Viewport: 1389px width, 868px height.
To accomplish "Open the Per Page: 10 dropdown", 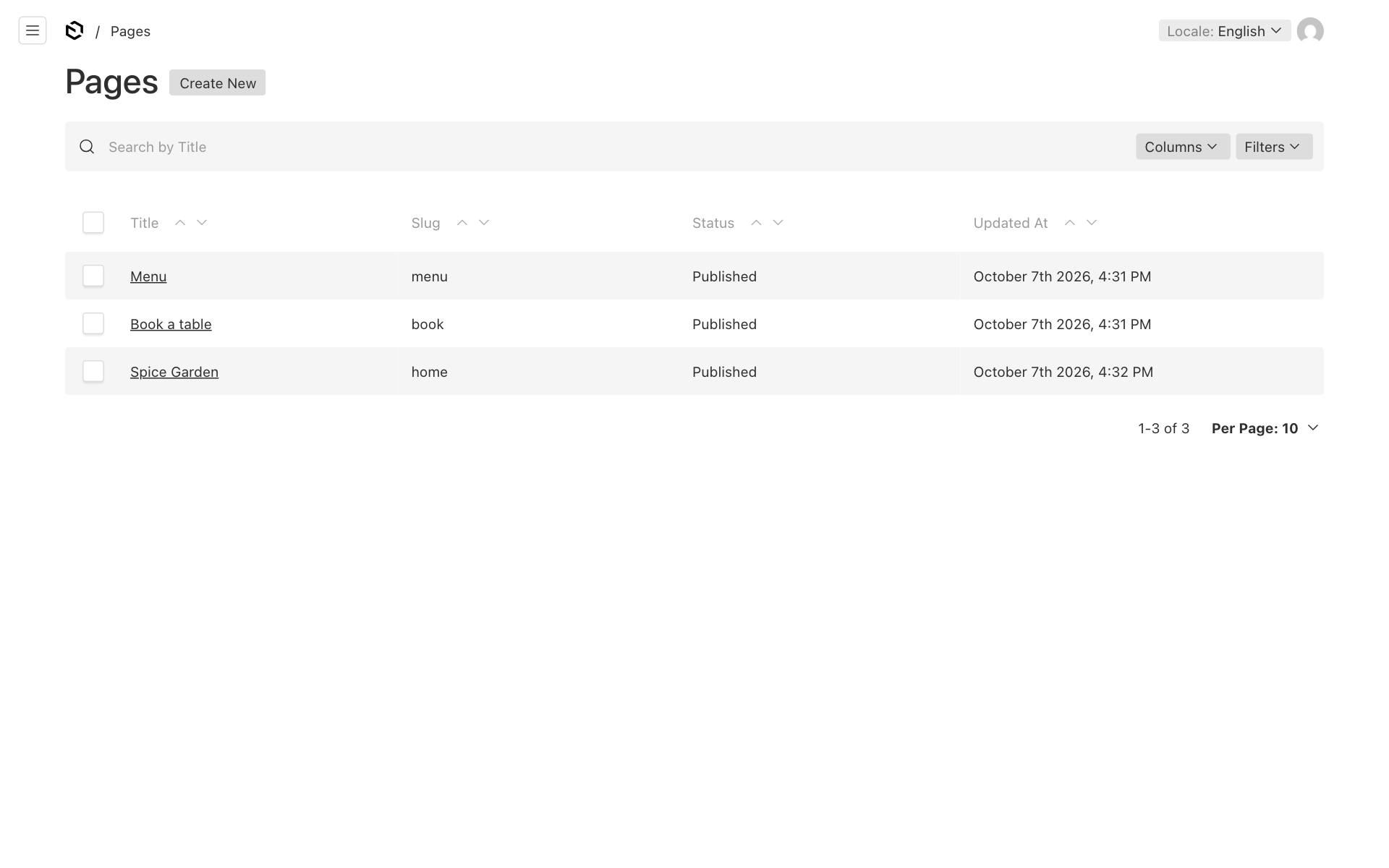I will coord(1265,428).
